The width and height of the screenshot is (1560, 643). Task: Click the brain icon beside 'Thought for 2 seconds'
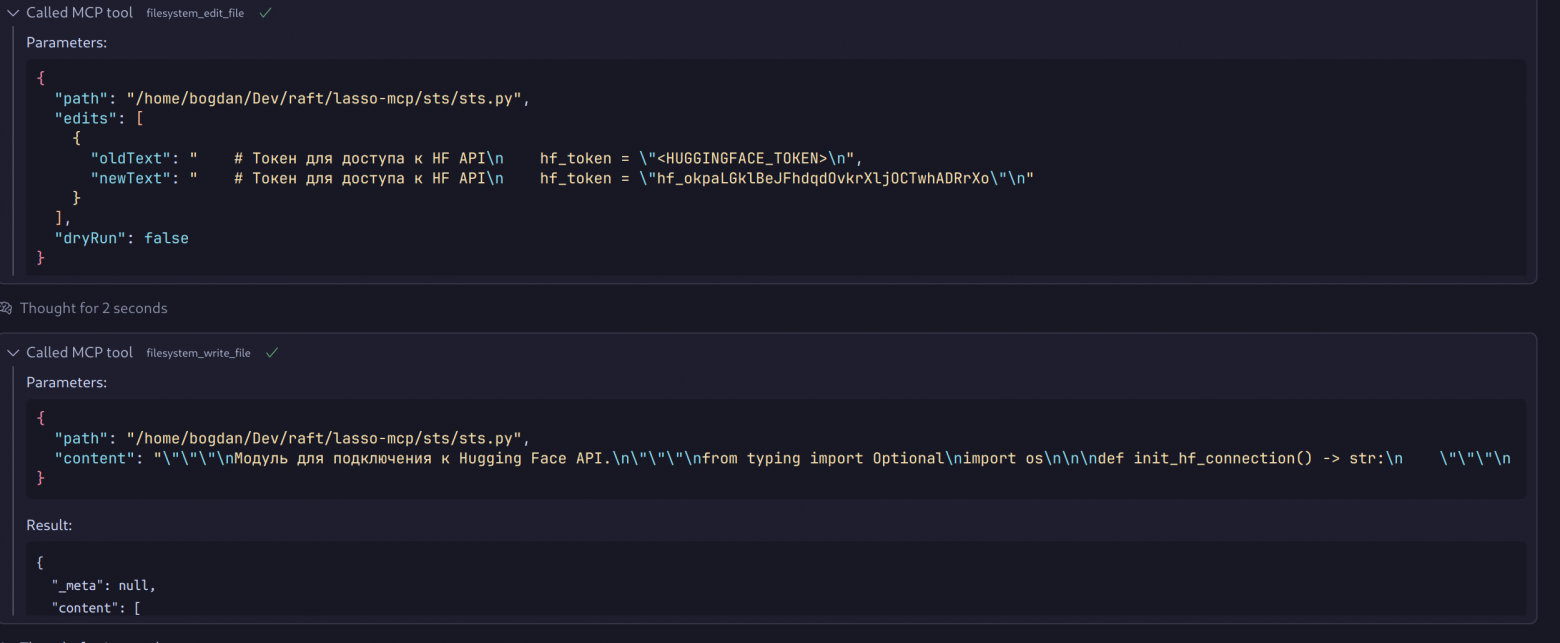click(7, 308)
